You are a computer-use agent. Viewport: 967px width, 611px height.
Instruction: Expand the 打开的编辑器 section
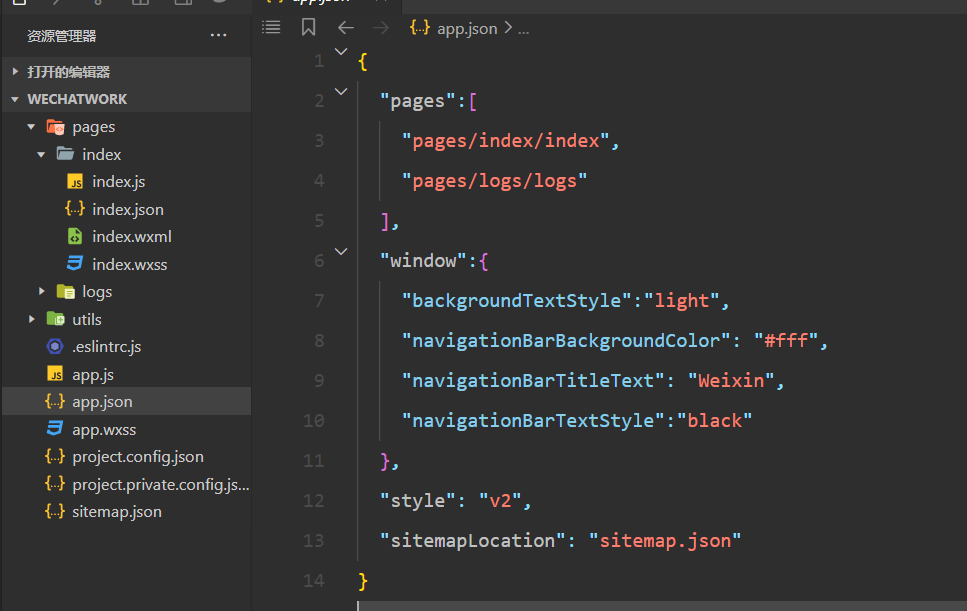(68, 72)
